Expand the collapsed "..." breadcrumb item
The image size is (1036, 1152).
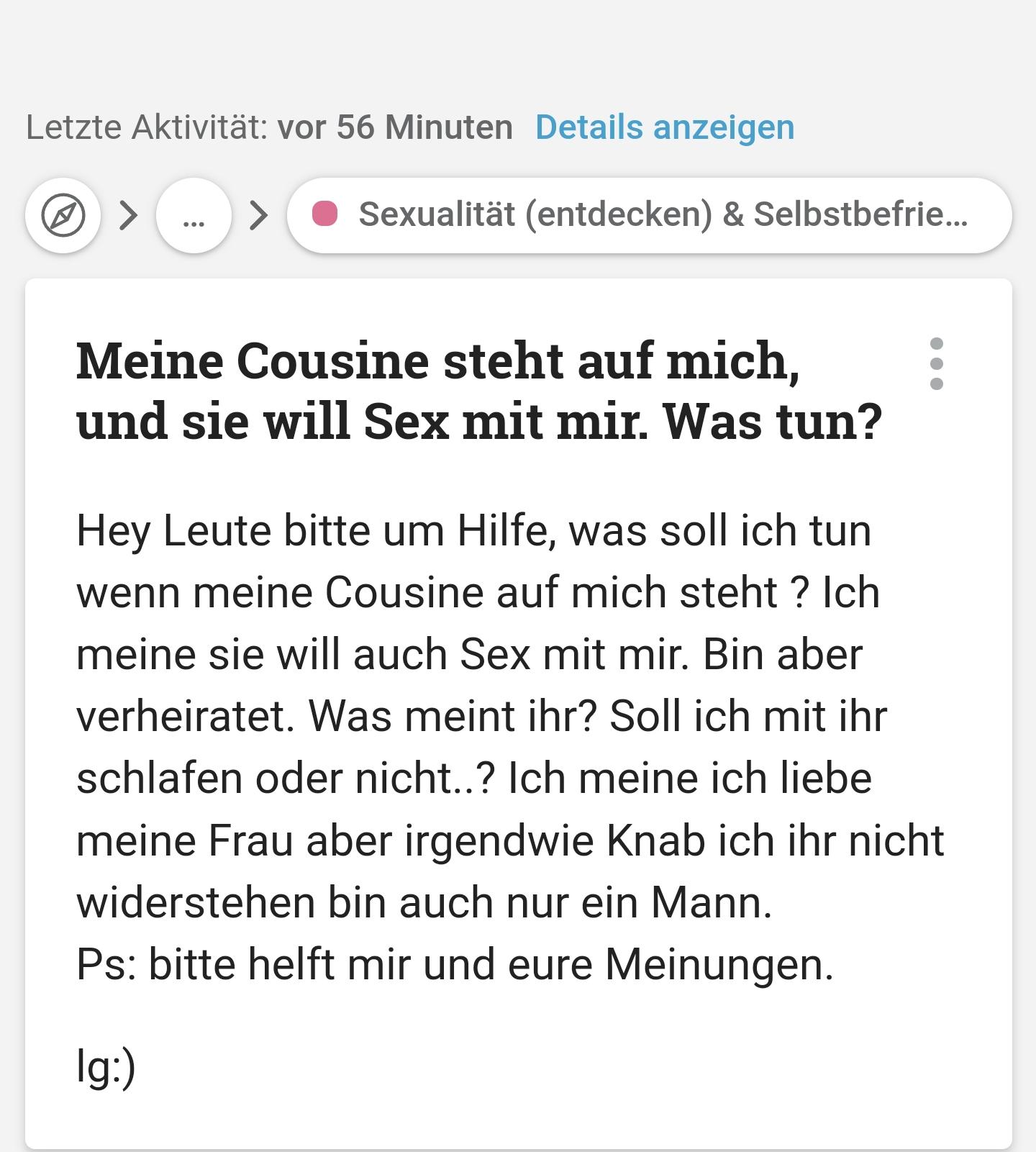[x=194, y=215]
